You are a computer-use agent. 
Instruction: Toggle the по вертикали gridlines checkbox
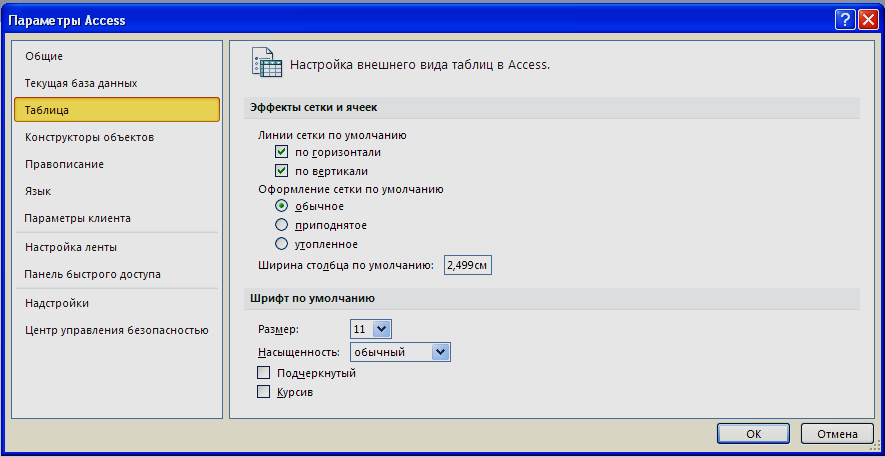(x=281, y=170)
